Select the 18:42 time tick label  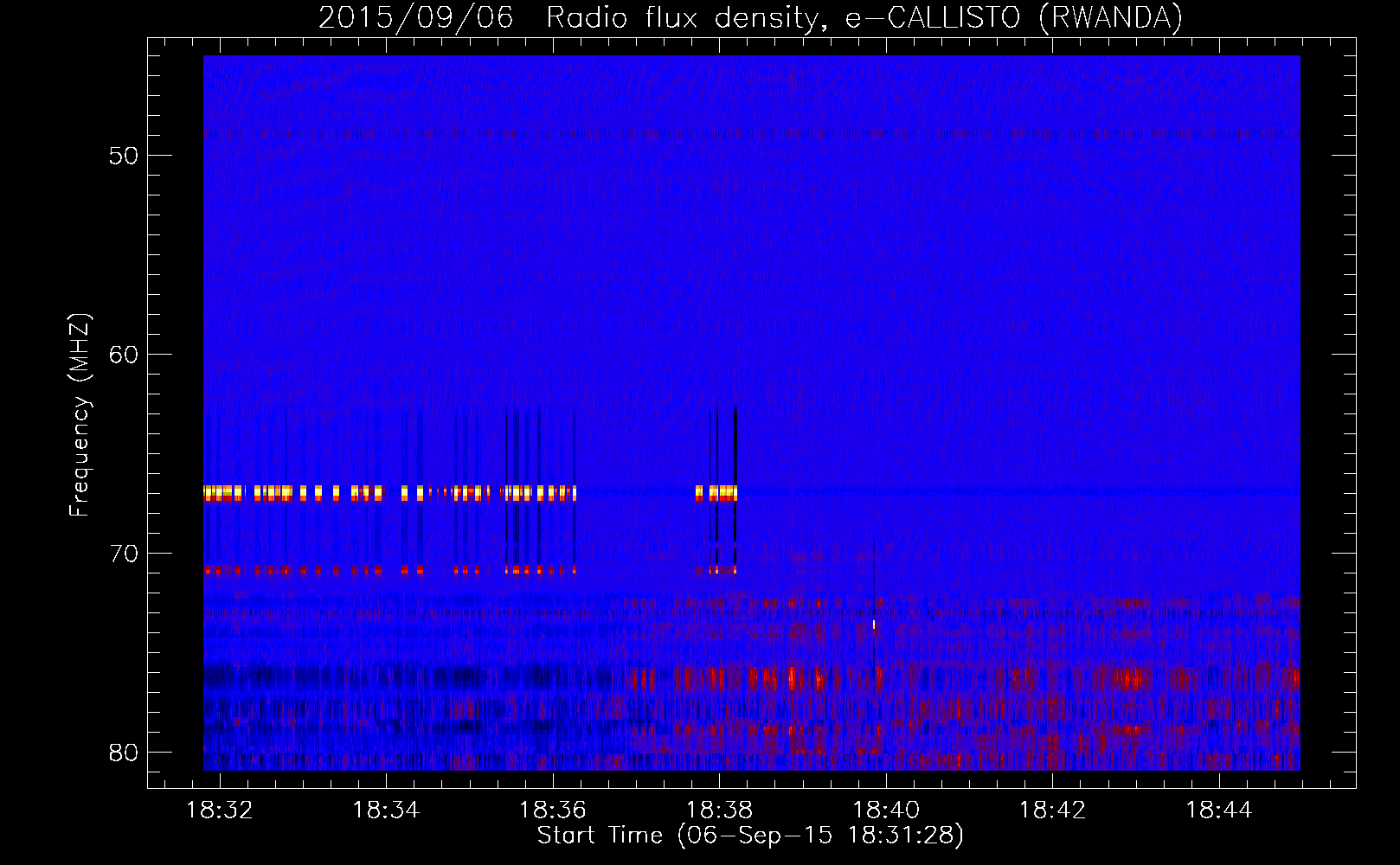coord(1052,811)
